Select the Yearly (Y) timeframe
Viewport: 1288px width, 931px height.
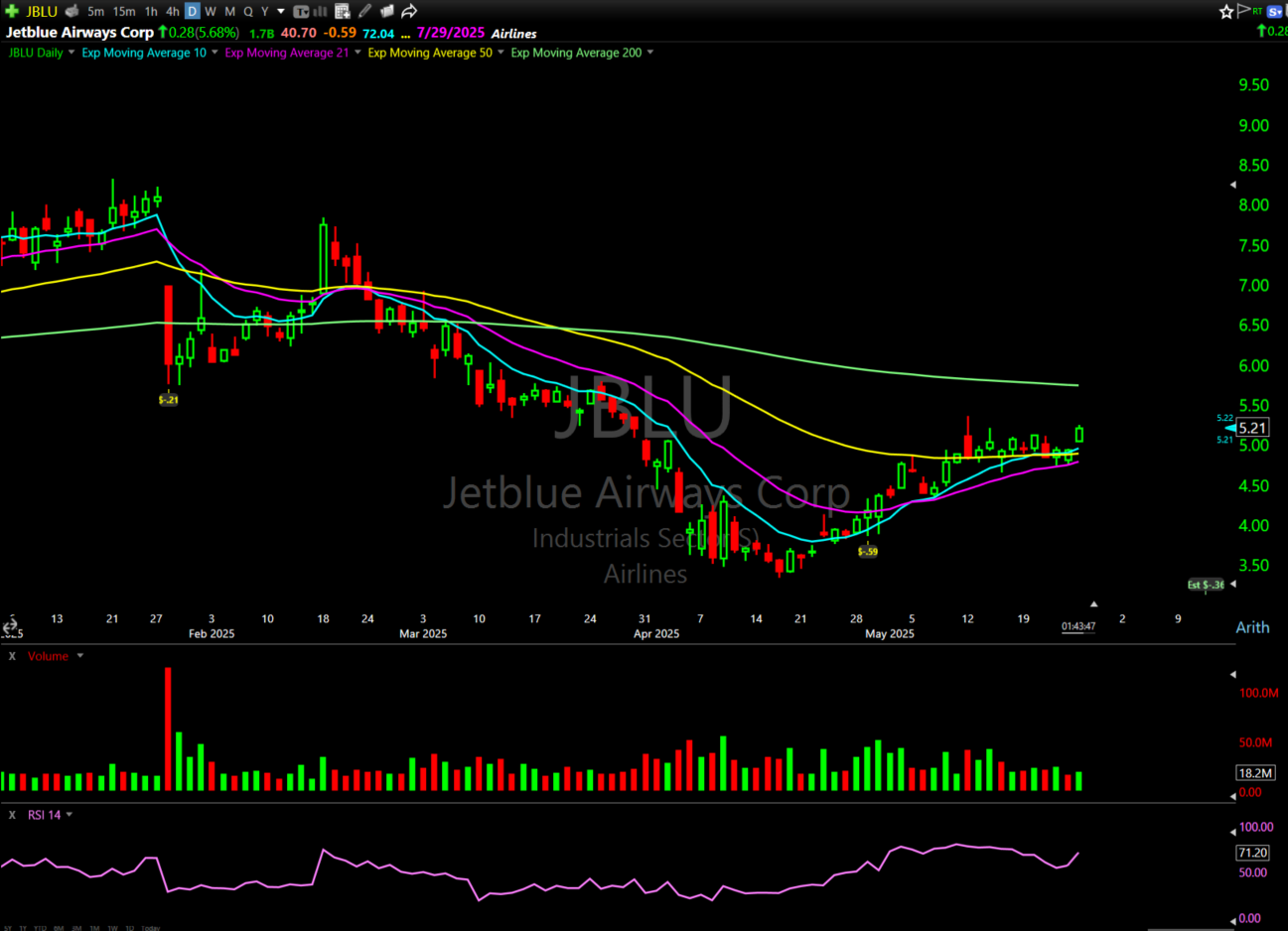pos(265,11)
